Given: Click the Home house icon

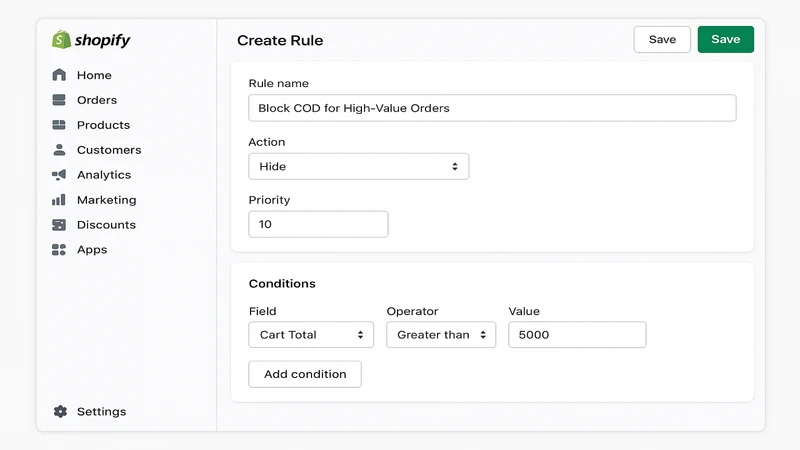Looking at the screenshot, I should pos(59,75).
